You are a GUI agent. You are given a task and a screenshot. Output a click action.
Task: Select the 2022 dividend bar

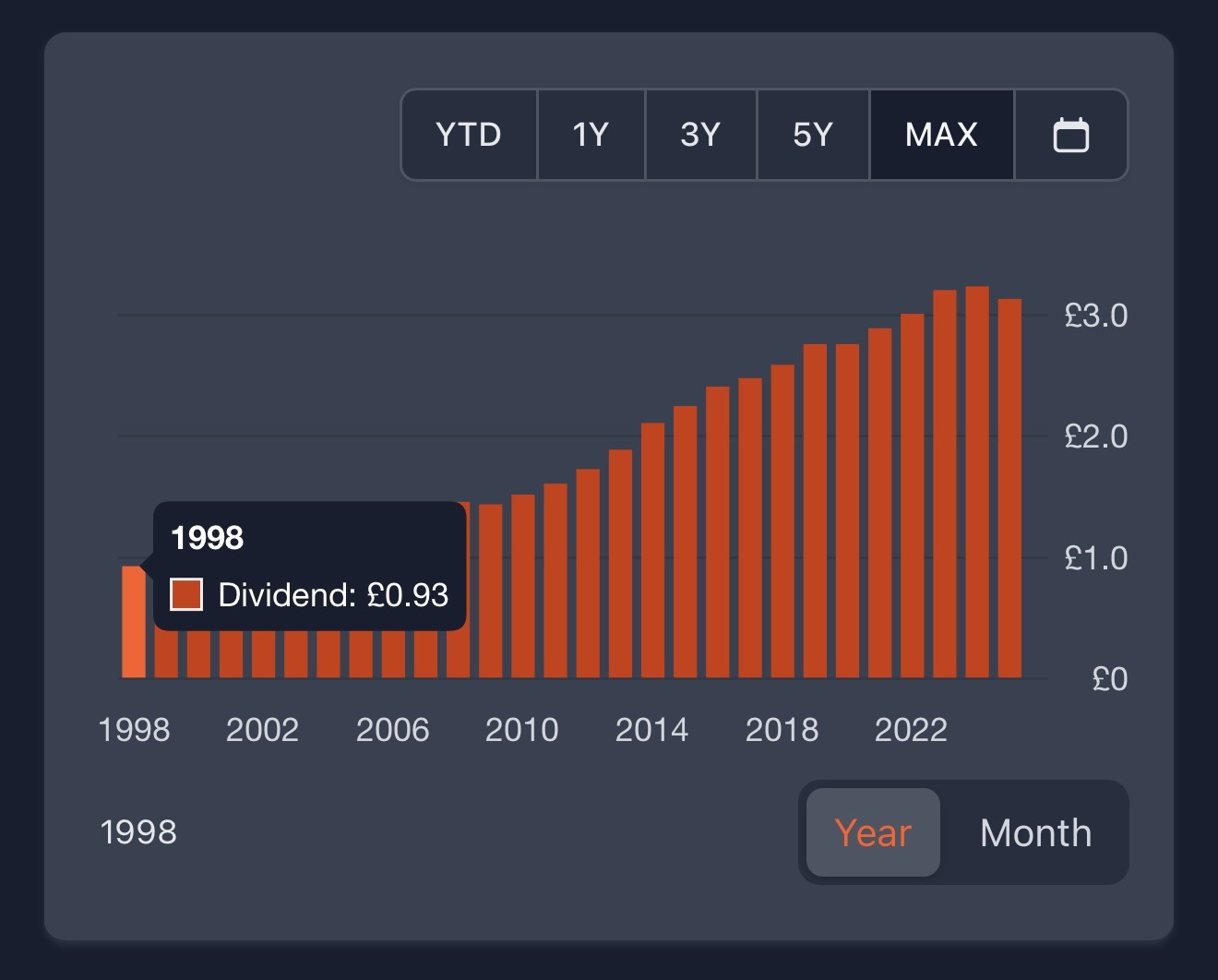[x=912, y=498]
